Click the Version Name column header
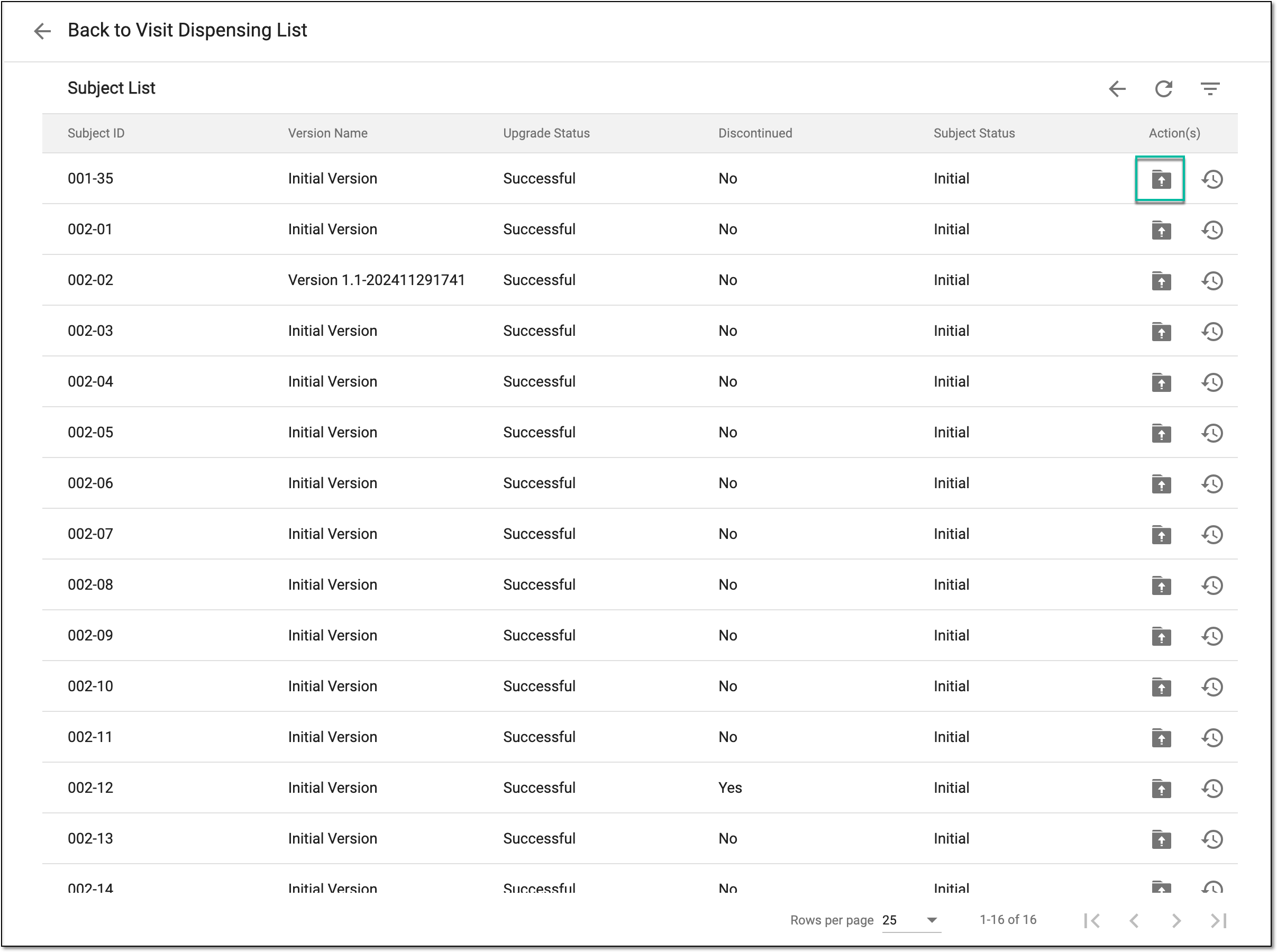The height and width of the screenshot is (952, 1277). coord(327,133)
